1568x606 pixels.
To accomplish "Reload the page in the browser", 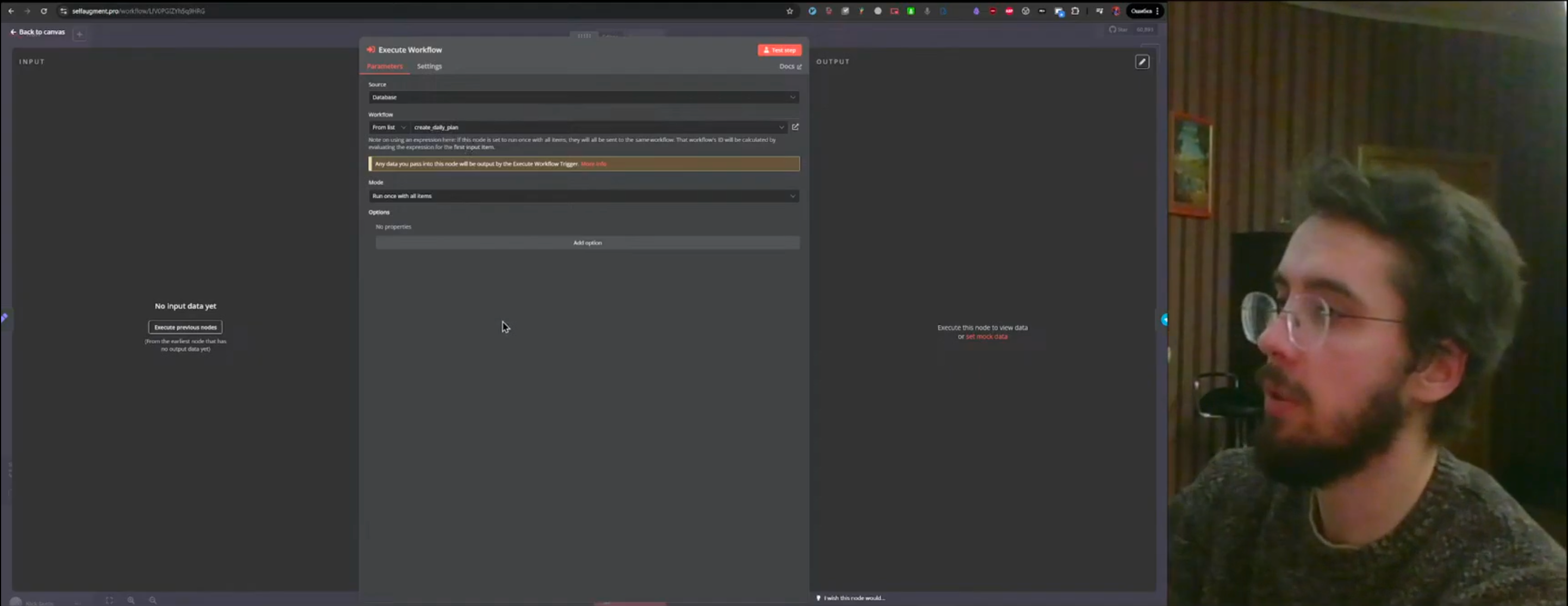I will [x=44, y=11].
